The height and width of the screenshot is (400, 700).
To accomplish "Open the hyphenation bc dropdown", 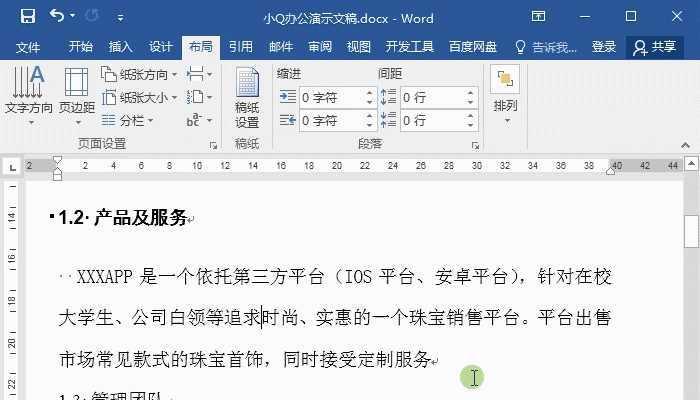I will pyautogui.click(x=199, y=121).
